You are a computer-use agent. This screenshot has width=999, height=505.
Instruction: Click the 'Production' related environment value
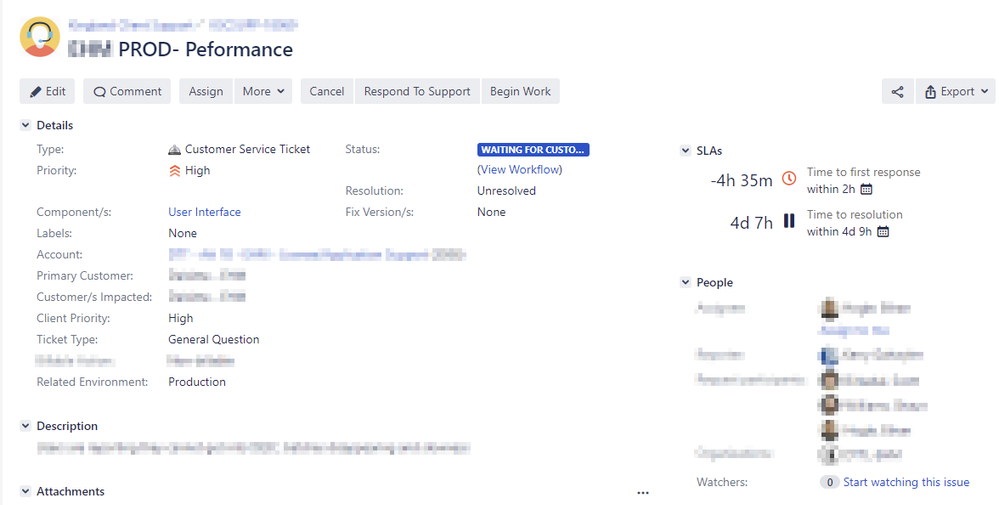tap(197, 382)
